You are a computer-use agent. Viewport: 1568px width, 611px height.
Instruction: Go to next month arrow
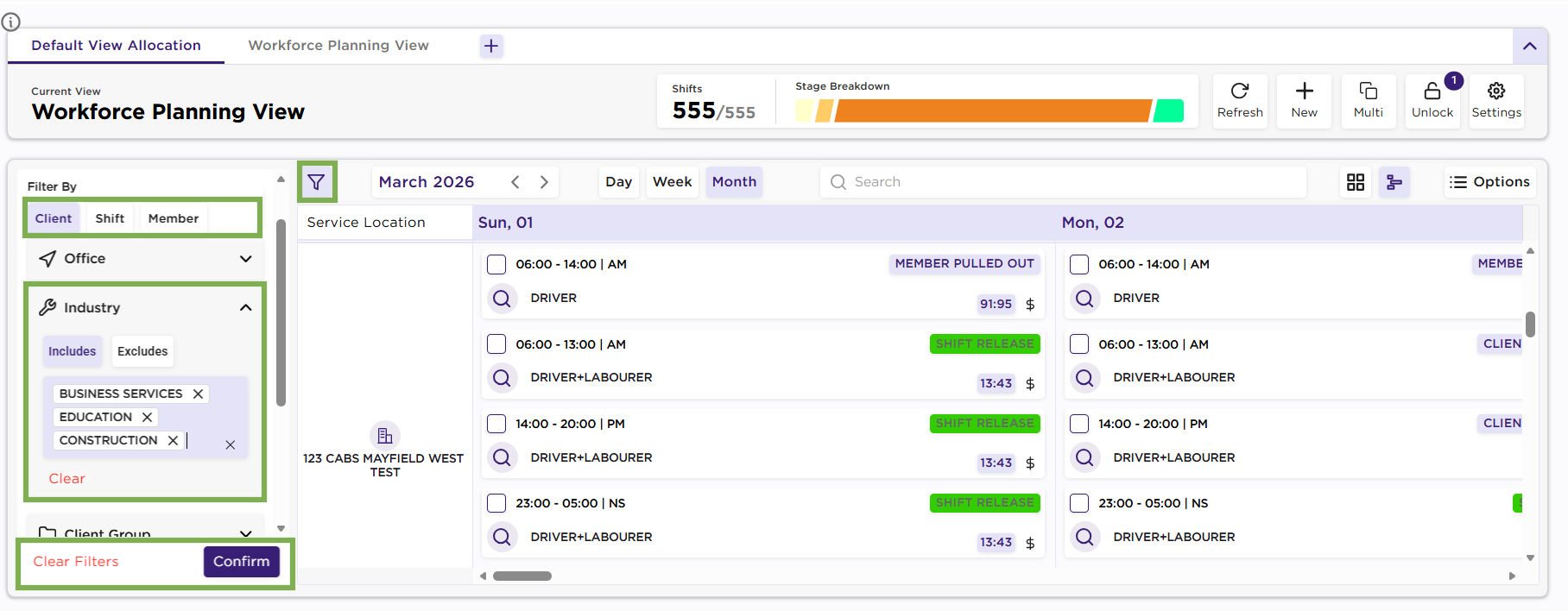pos(544,182)
